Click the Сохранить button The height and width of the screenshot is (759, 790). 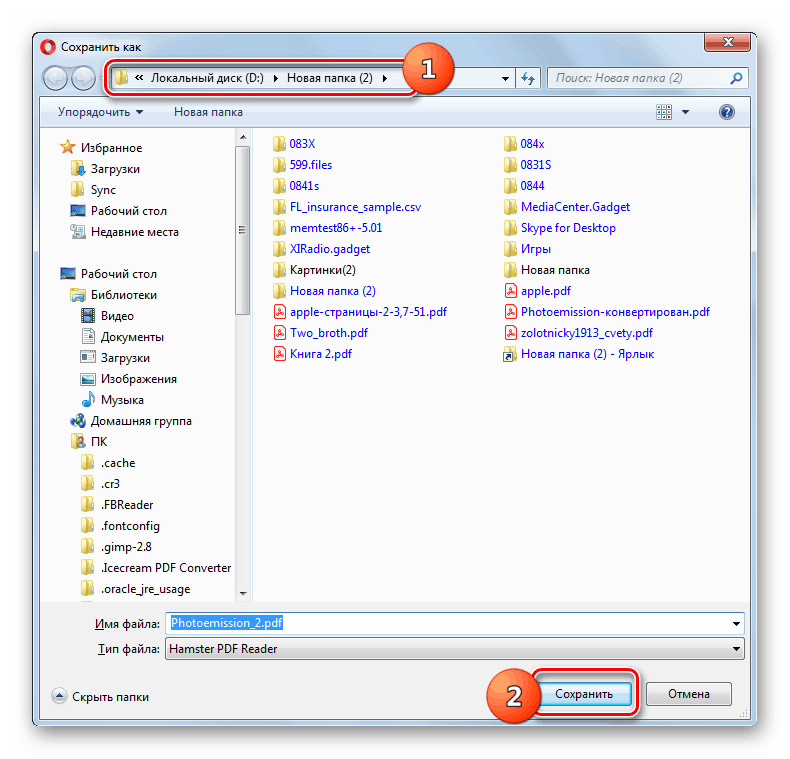coord(584,694)
